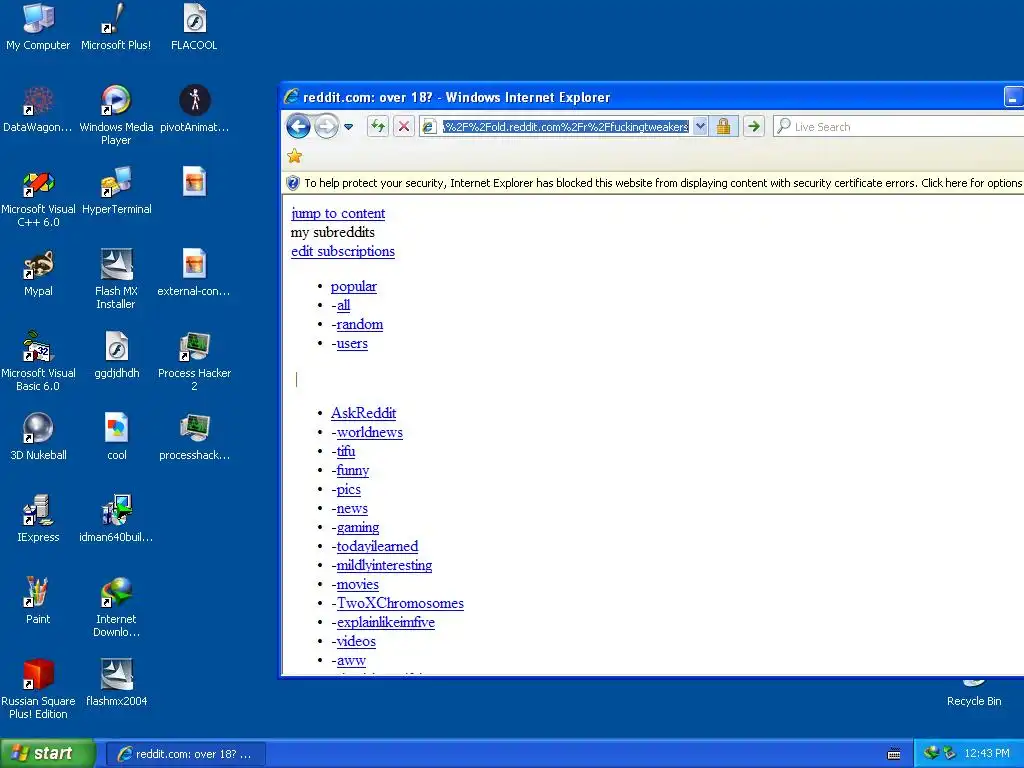
Task: Launch Microsoft Visual C++ 6.0
Action: point(38,198)
